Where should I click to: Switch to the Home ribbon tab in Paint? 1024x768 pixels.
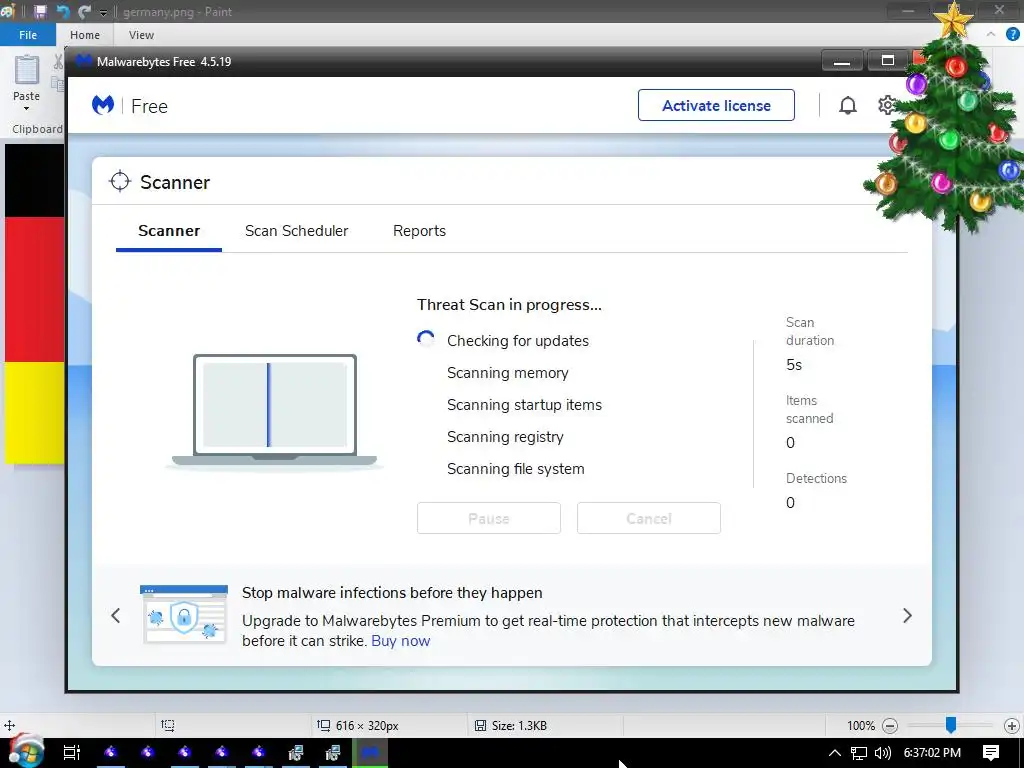tap(85, 35)
